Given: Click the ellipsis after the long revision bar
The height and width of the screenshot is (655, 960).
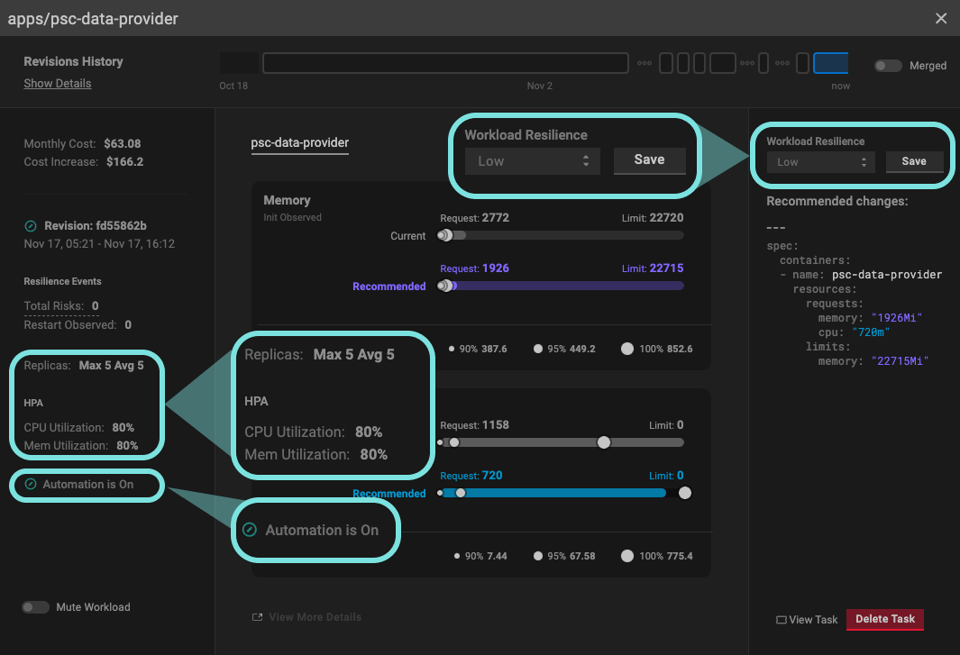Looking at the screenshot, I should 644,63.
